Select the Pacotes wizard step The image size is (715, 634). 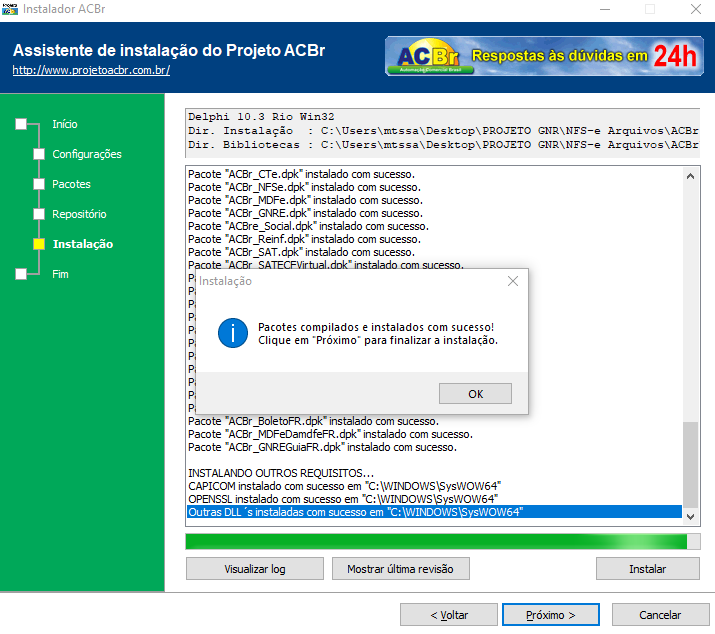click(72, 184)
